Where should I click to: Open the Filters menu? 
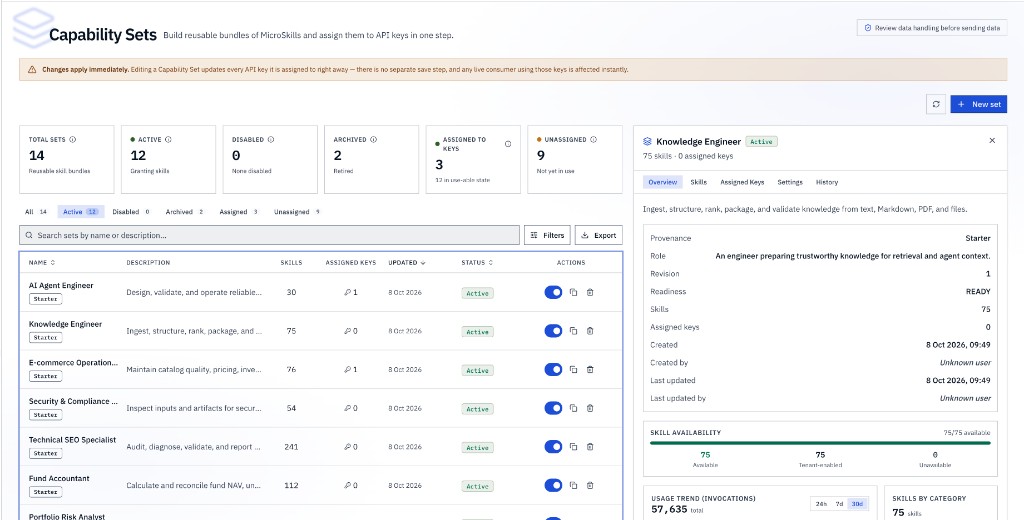[547, 235]
